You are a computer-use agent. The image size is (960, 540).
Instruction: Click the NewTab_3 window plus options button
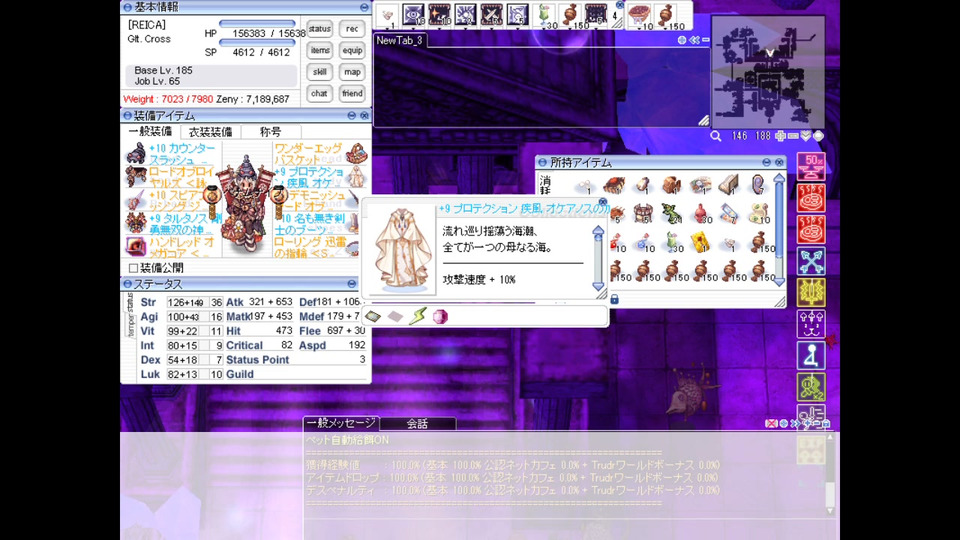tap(681, 40)
